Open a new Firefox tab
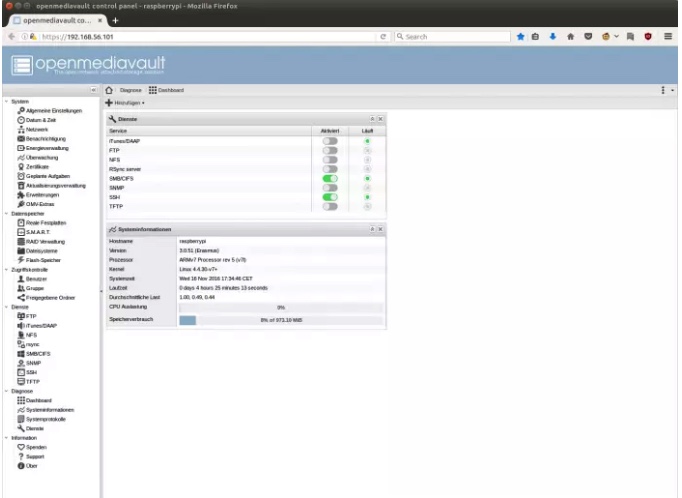 pos(115,20)
